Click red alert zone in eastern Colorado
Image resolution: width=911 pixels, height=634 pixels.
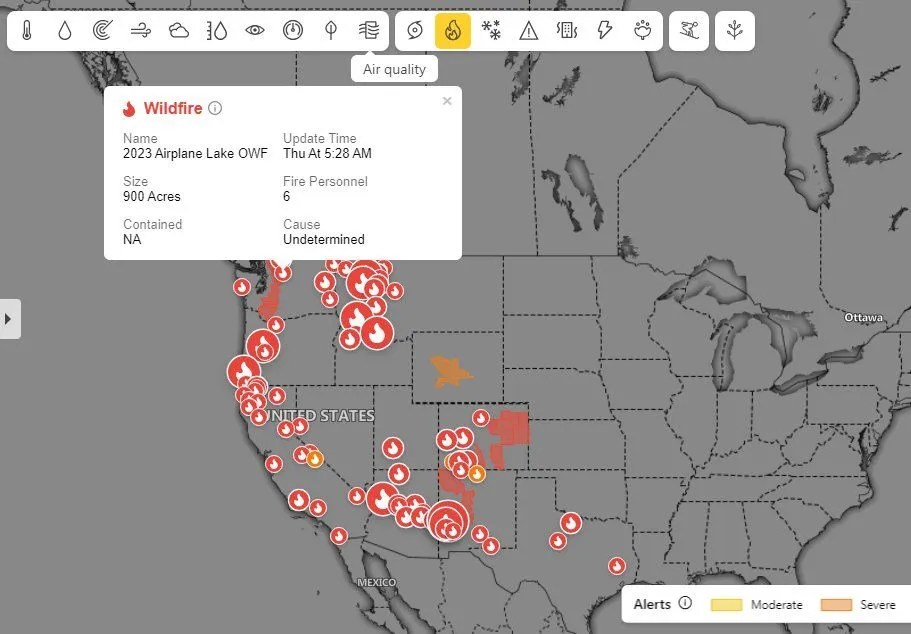pyautogui.click(x=511, y=428)
